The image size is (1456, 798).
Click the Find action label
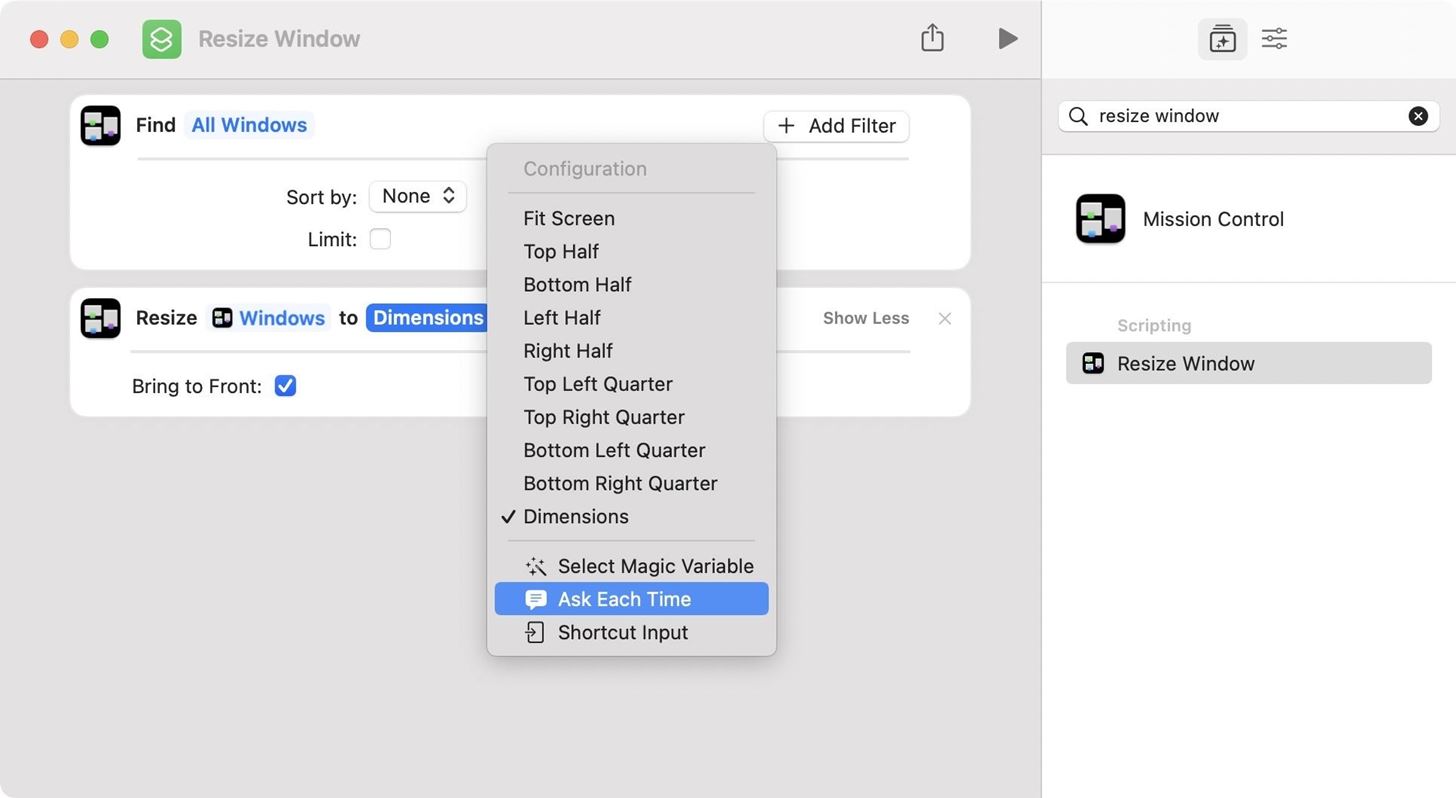coord(155,125)
